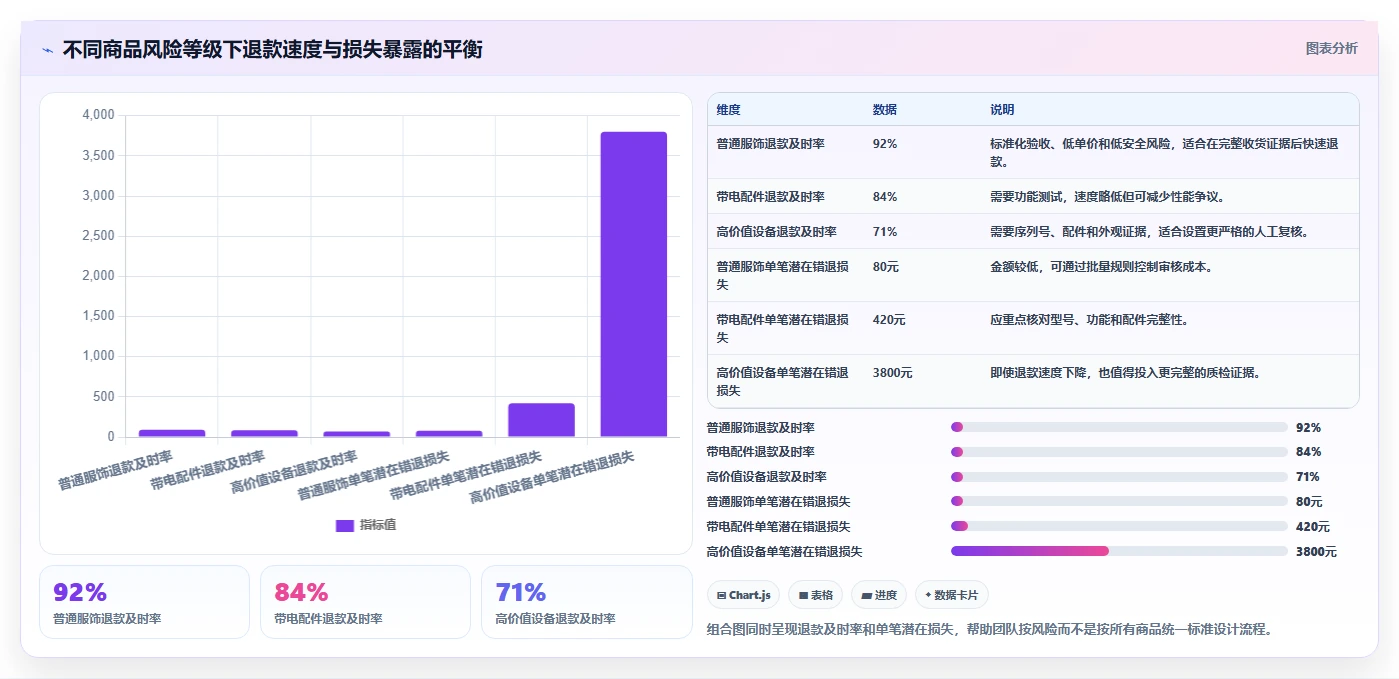
Task: Click the trend icon beside the page title
Action: click(x=48, y=50)
